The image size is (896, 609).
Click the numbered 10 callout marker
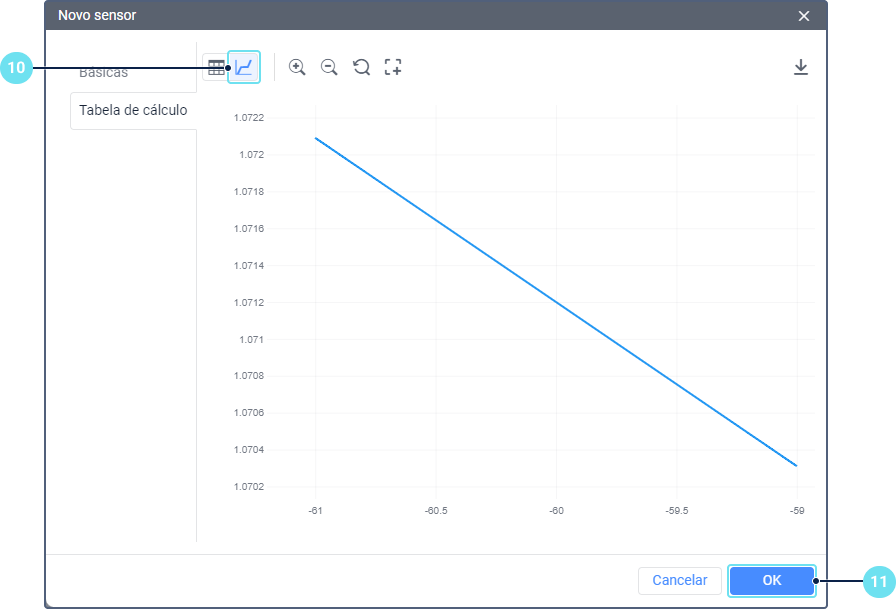(16, 67)
